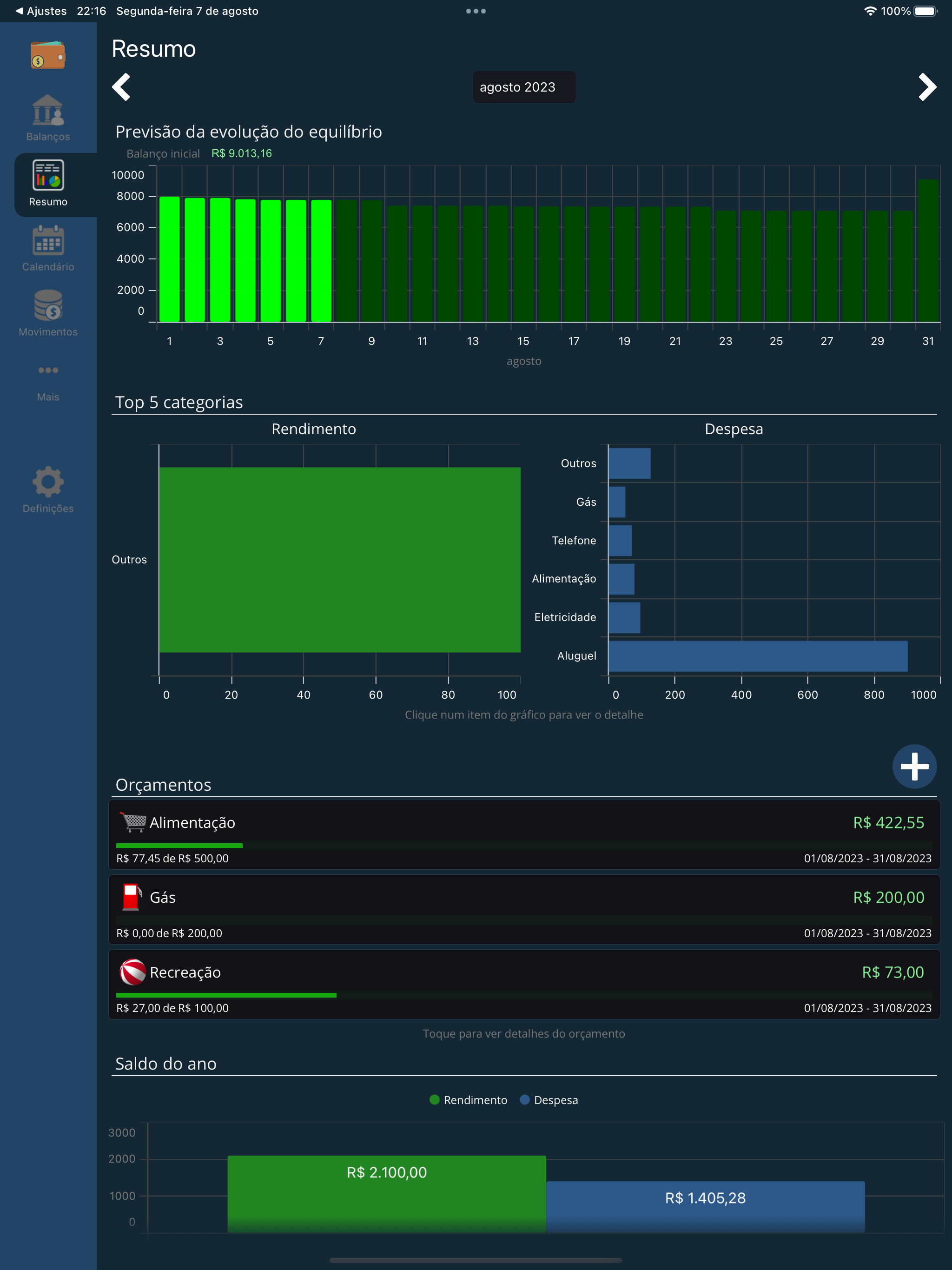Viewport: 952px width, 1270px height.
Task: Tap the wallet app logo icon
Action: click(x=48, y=54)
